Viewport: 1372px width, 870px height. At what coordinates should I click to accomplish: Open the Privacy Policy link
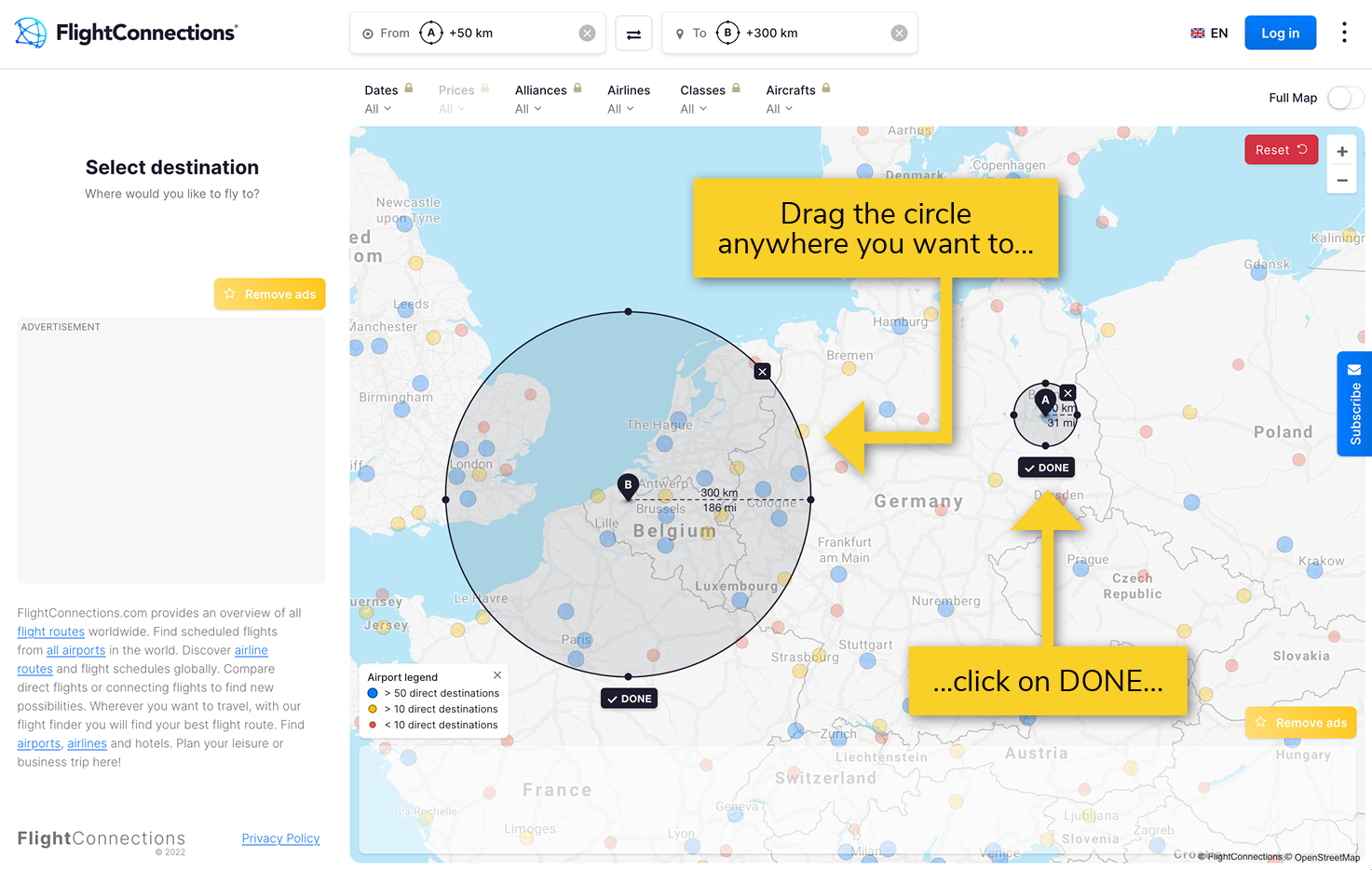(x=280, y=838)
